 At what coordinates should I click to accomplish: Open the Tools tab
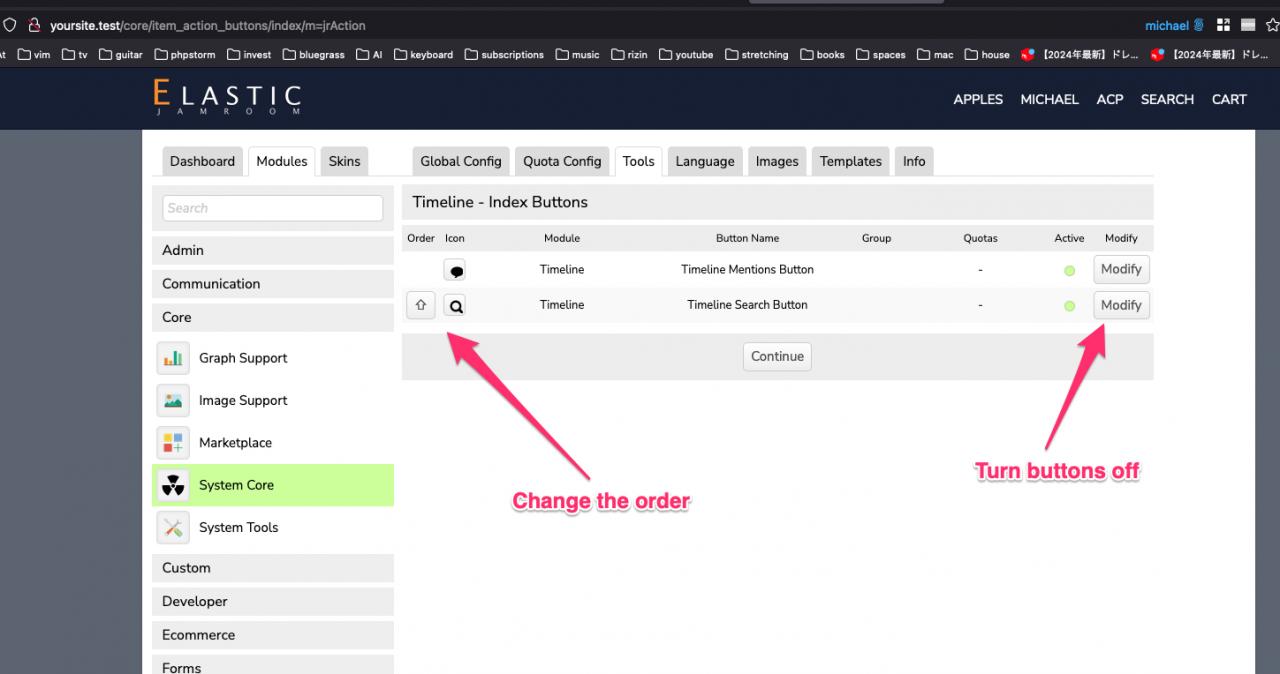638,161
